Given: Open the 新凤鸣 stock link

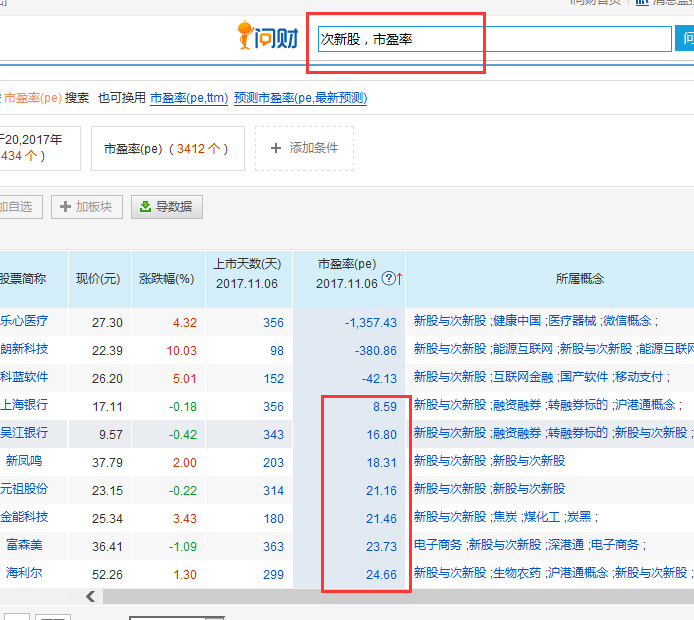Looking at the screenshot, I should tap(26, 461).
